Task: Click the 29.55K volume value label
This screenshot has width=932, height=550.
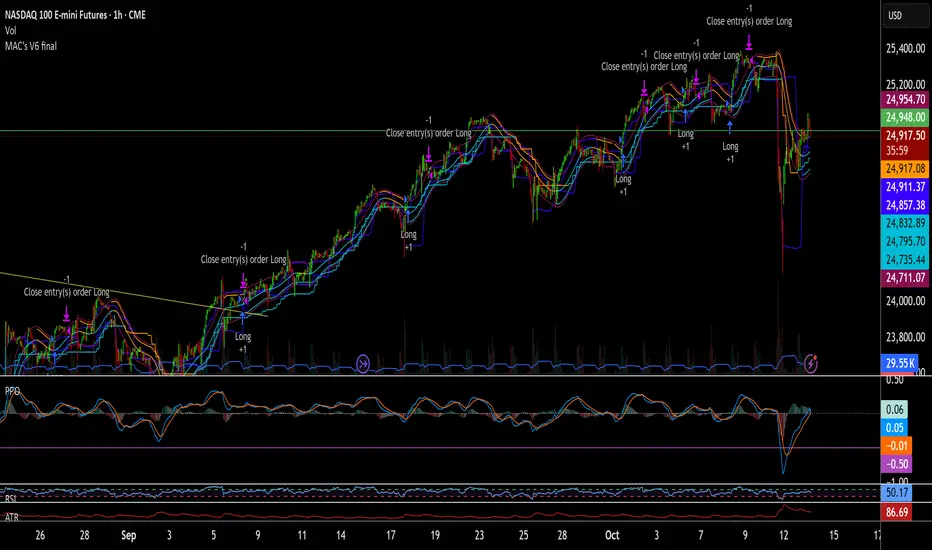Action: click(x=900, y=363)
